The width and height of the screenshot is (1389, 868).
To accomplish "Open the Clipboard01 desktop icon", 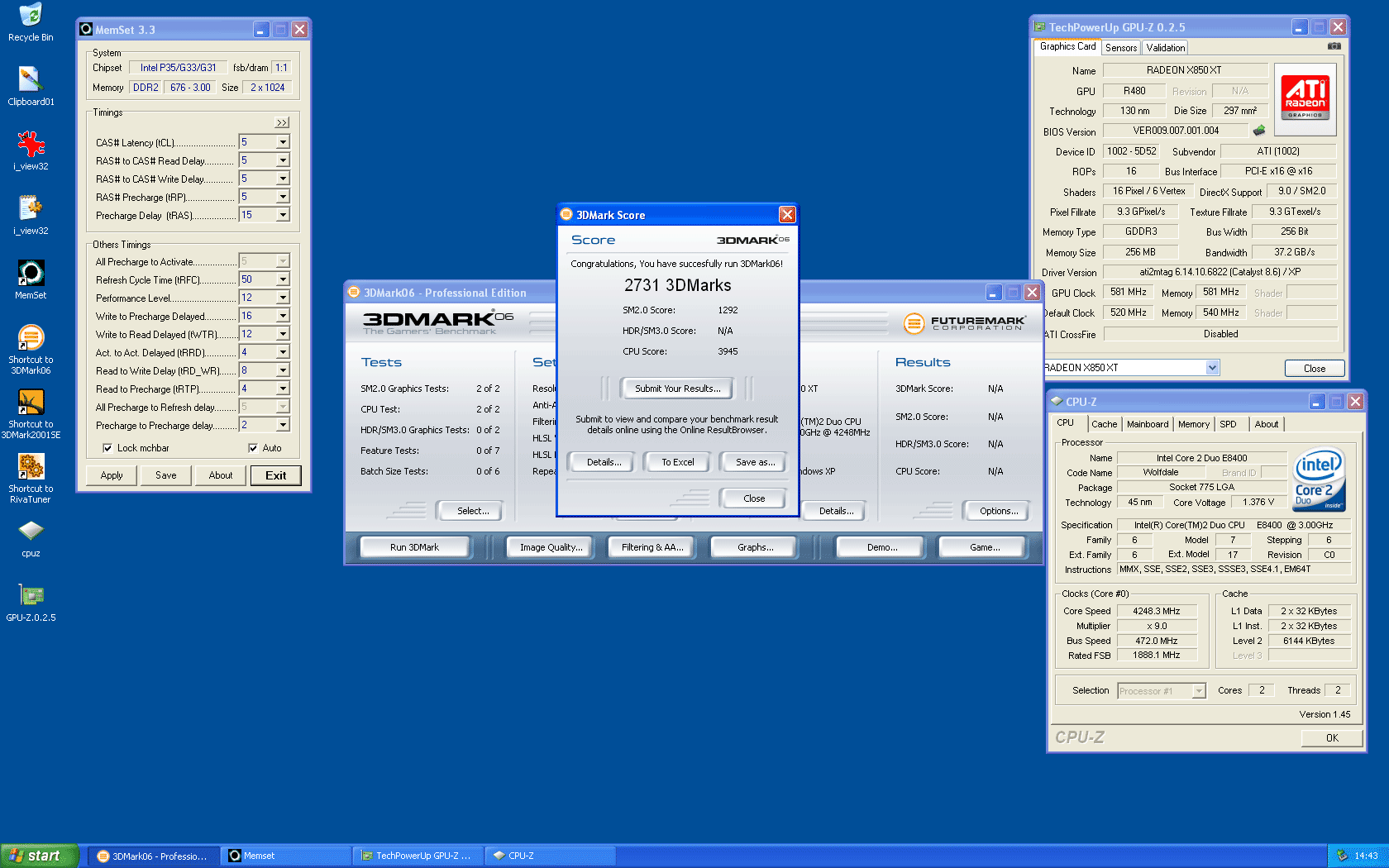I will coord(31,87).
